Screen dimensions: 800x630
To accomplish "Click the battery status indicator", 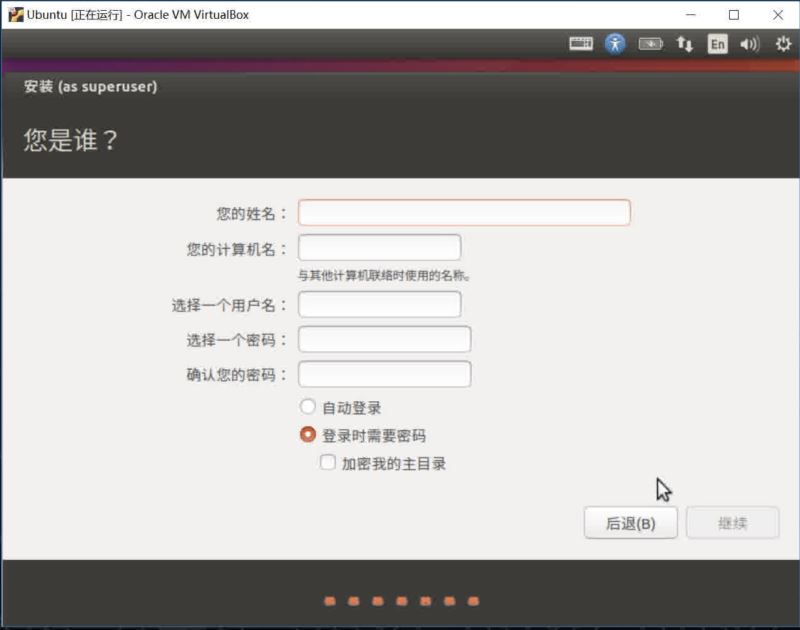I will point(650,44).
